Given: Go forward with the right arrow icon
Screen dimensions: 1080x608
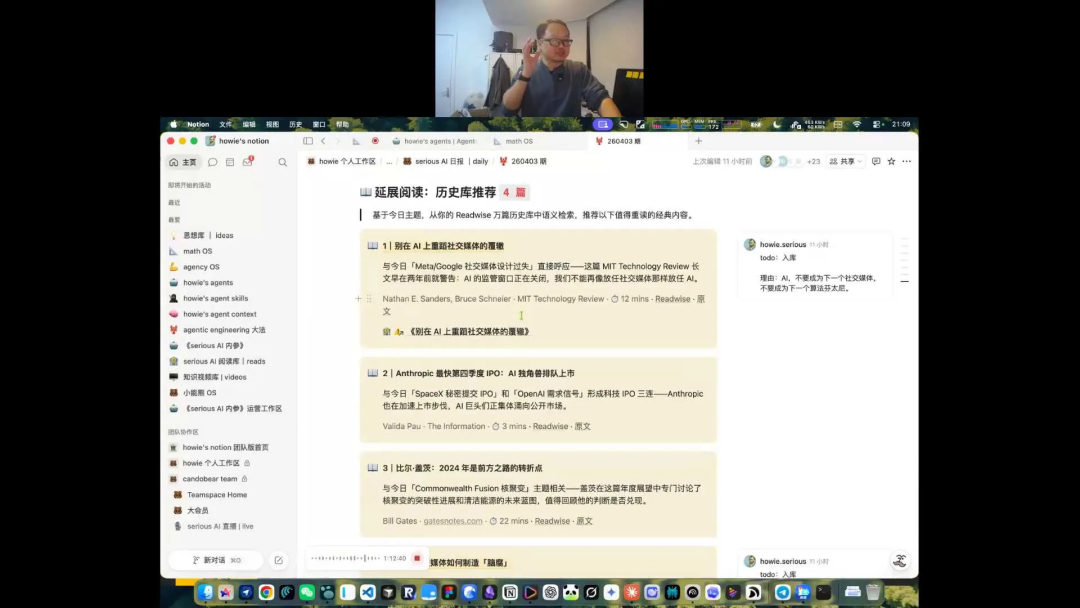Looking at the screenshot, I should [x=338, y=141].
